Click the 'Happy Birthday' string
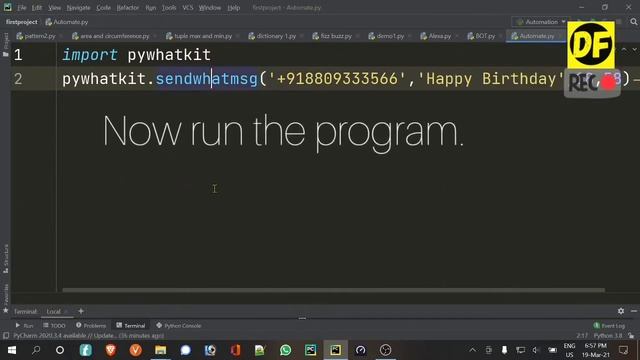The height and width of the screenshot is (360, 640). click(x=490, y=79)
